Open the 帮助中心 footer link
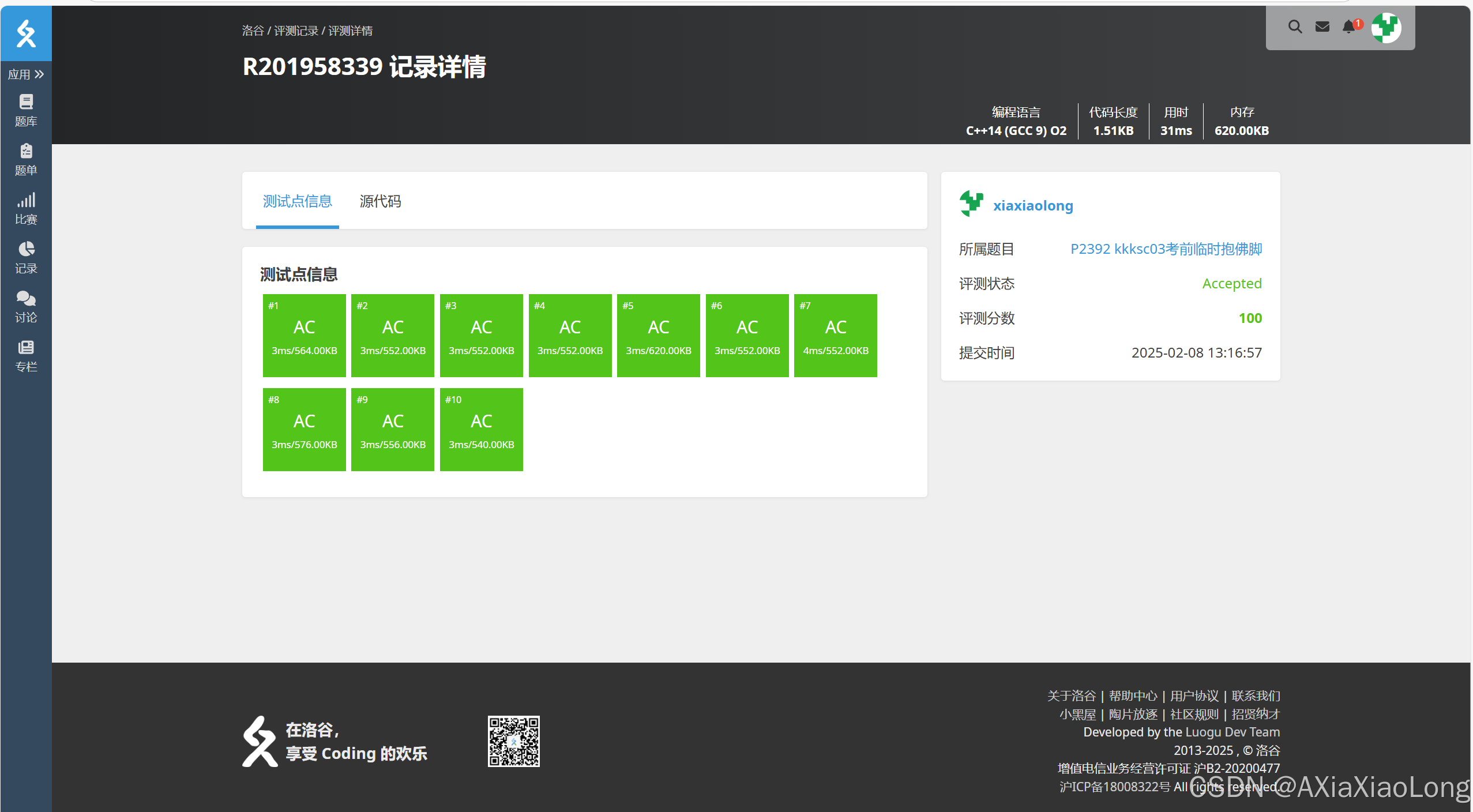Image resolution: width=1473 pixels, height=812 pixels. click(1133, 696)
